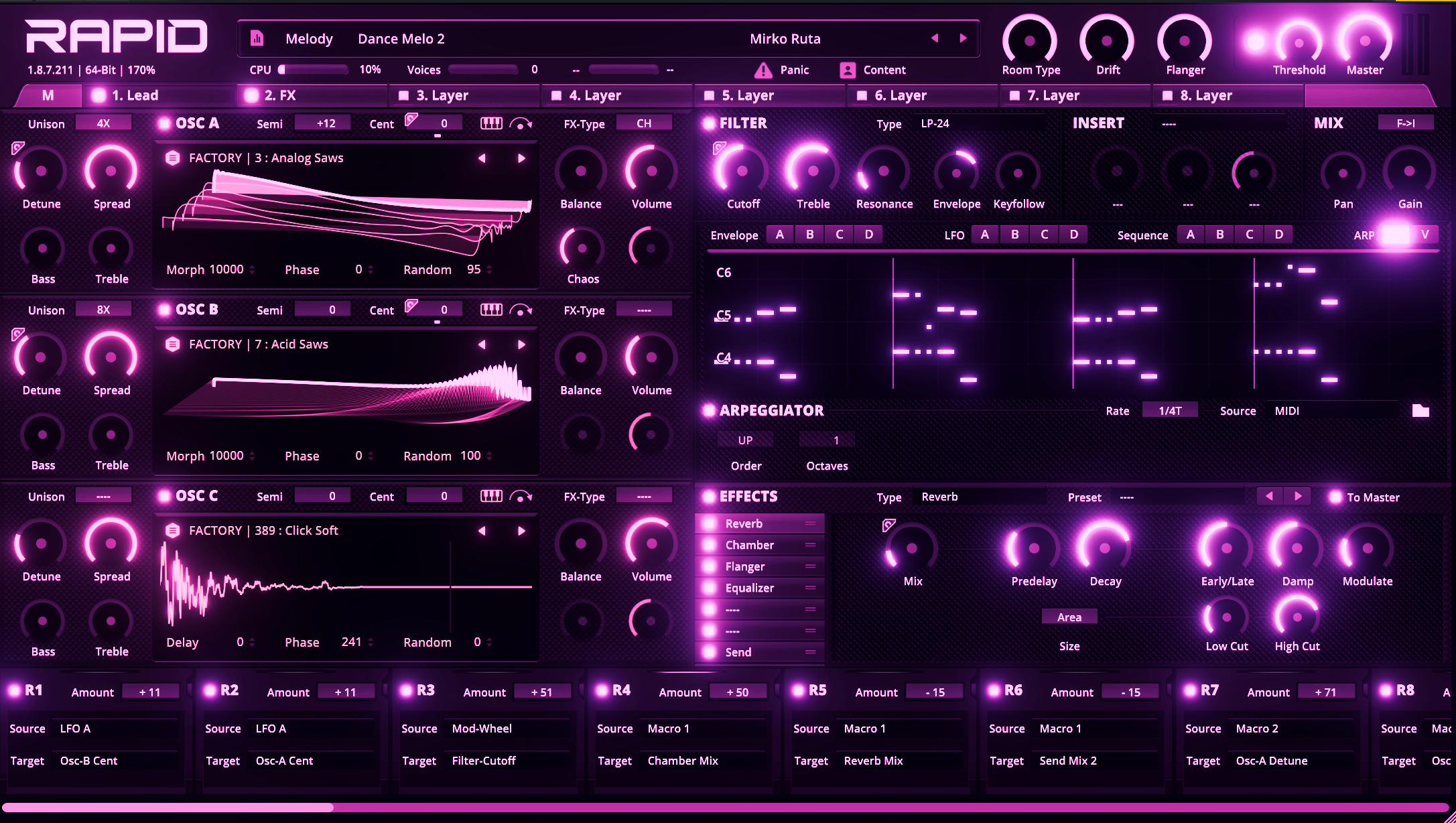Open OSC A FX-Type CH dropdown

(644, 123)
